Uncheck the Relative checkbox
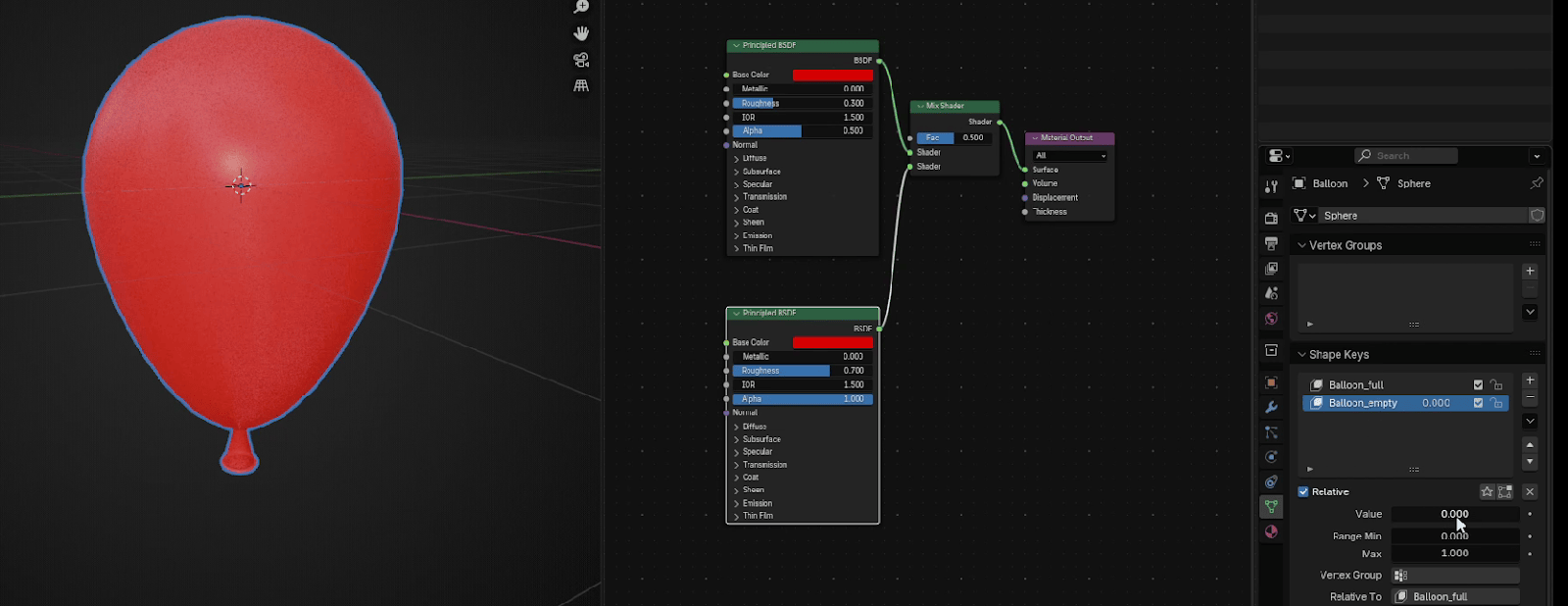This screenshot has height=606, width=1568. (1303, 492)
